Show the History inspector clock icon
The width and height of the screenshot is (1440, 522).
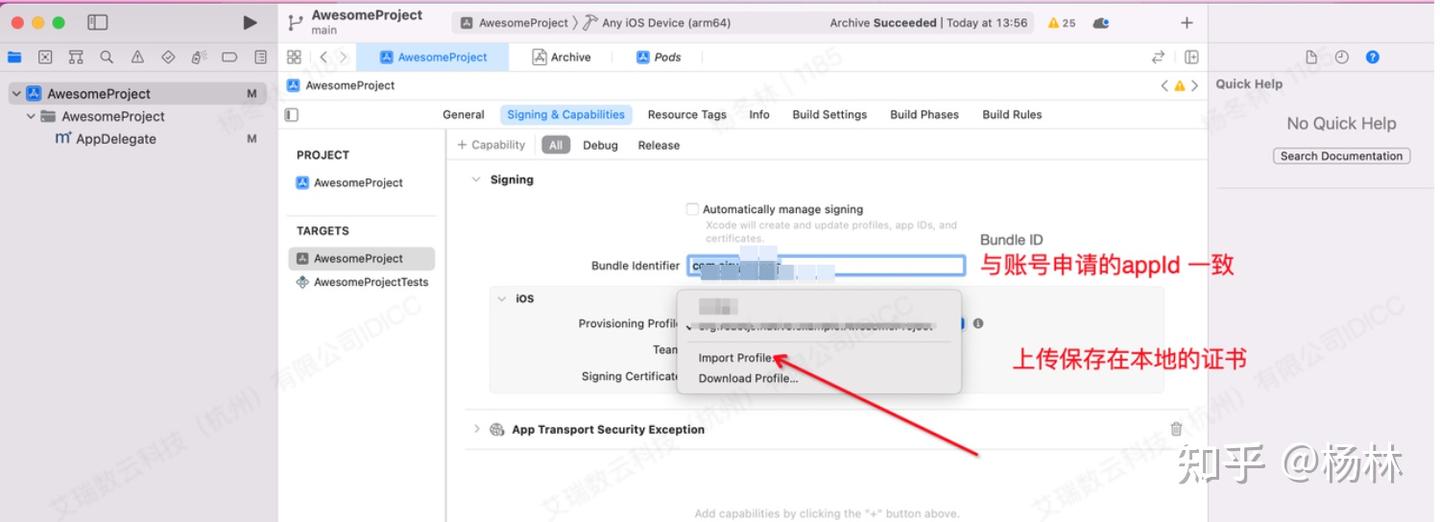point(1342,57)
